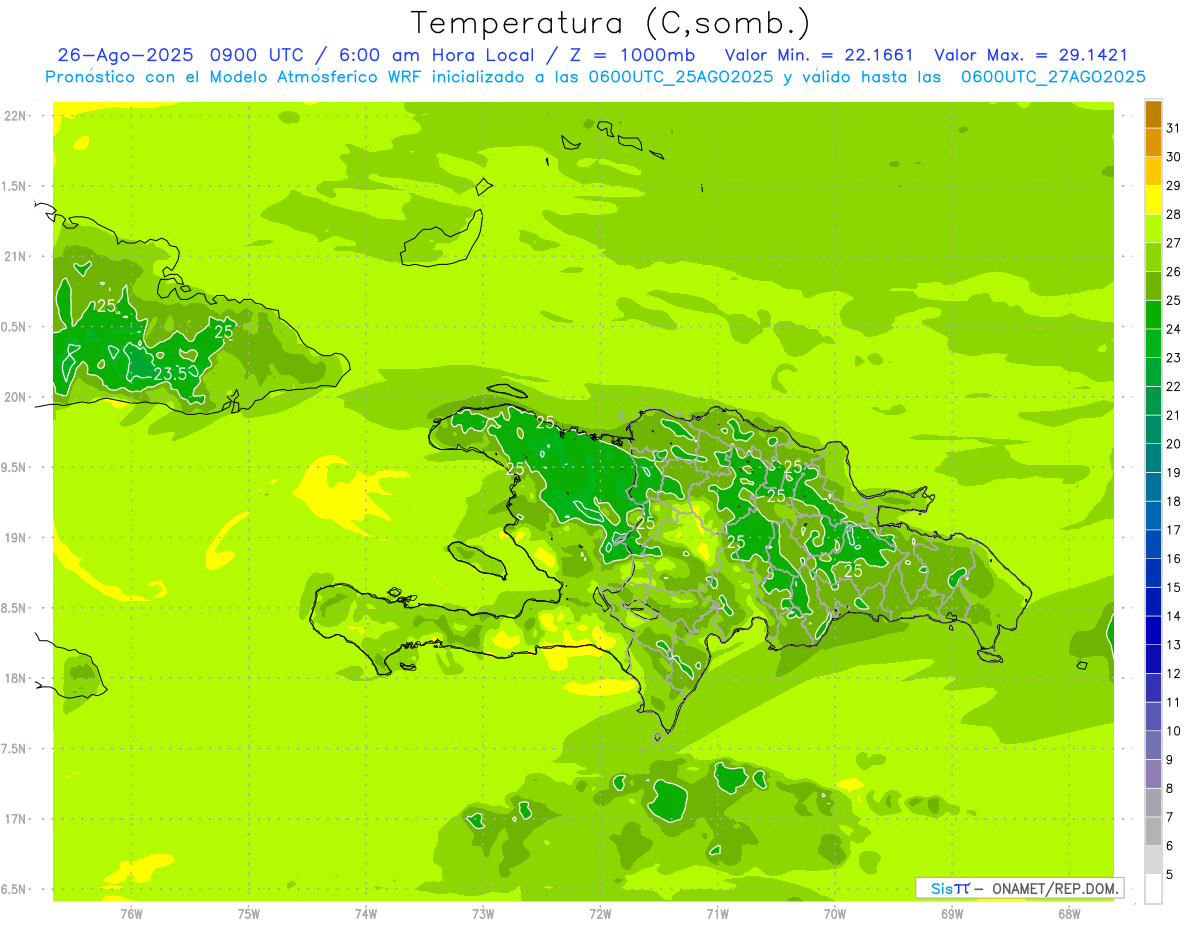Pick the dark blue swatch between 13 and 14
1200x927 pixels.
(1153, 631)
